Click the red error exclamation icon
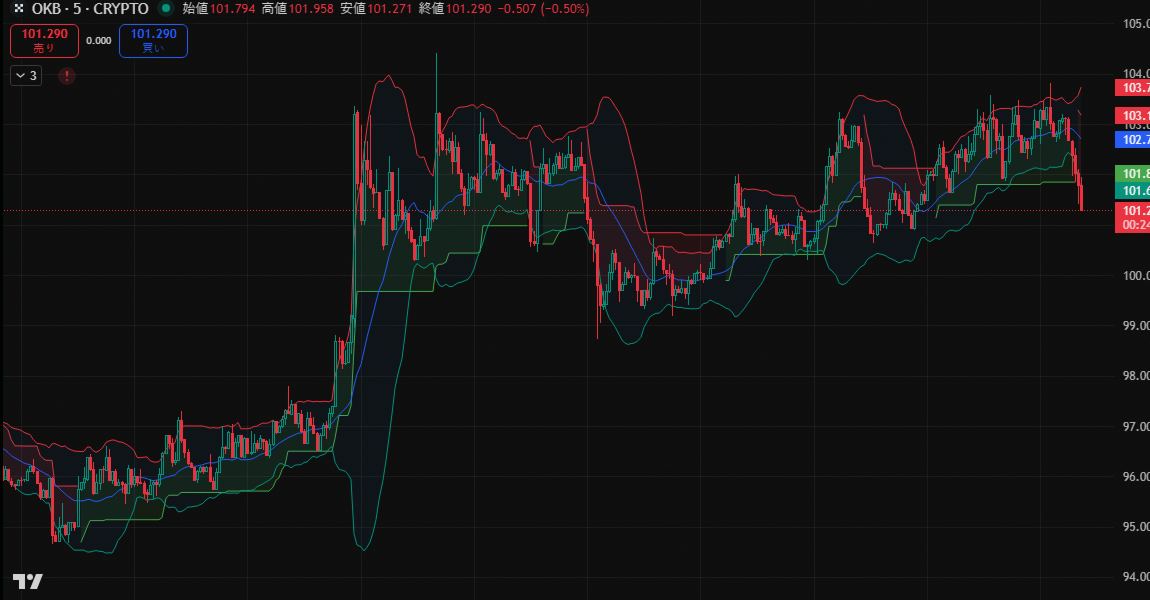This screenshot has width=1150, height=600. click(x=66, y=75)
